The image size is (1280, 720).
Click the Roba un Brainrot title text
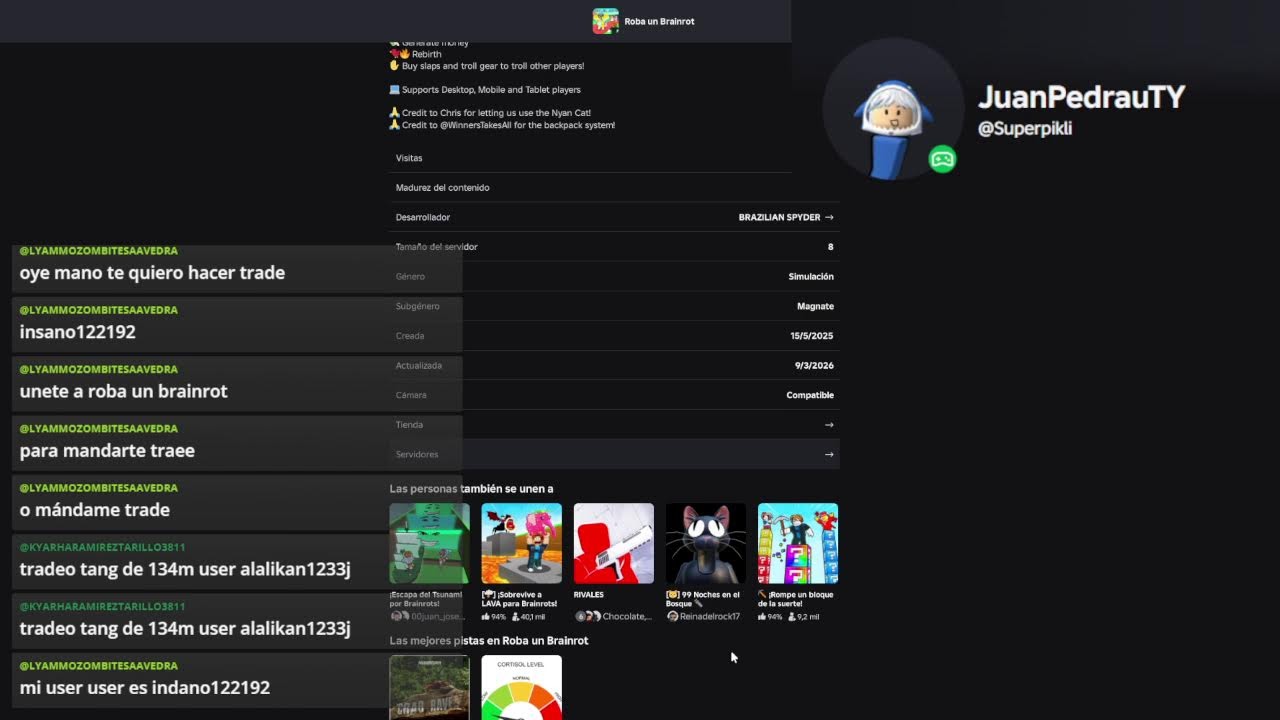[x=659, y=21]
